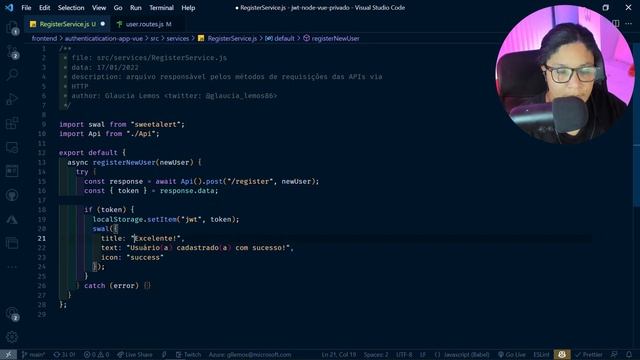Open the GitHub view in activity bar
Viewport: 640px width, 360px height.
tap(12, 195)
